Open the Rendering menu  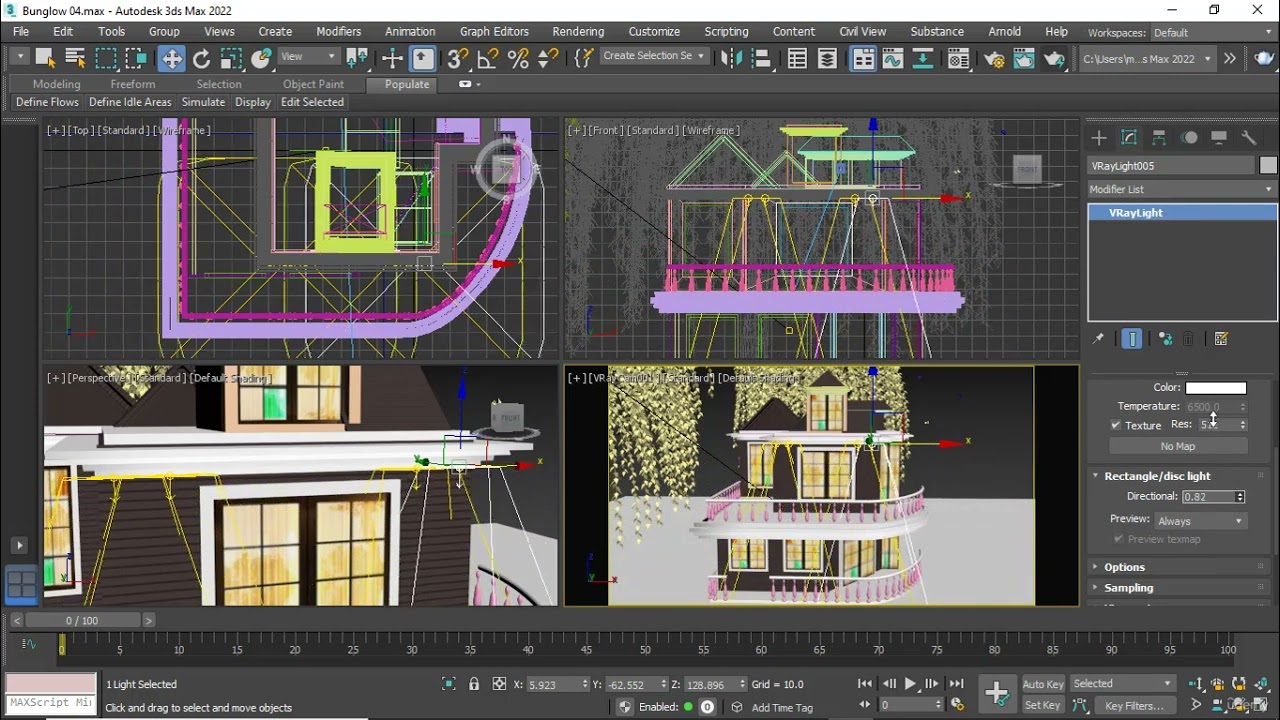tap(578, 32)
